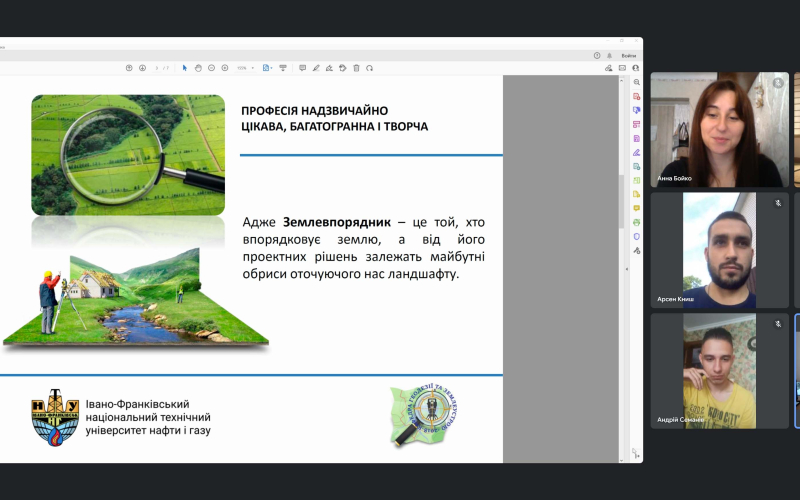
Task: Select Андрій Семанів's video tile
Action: (x=720, y=371)
